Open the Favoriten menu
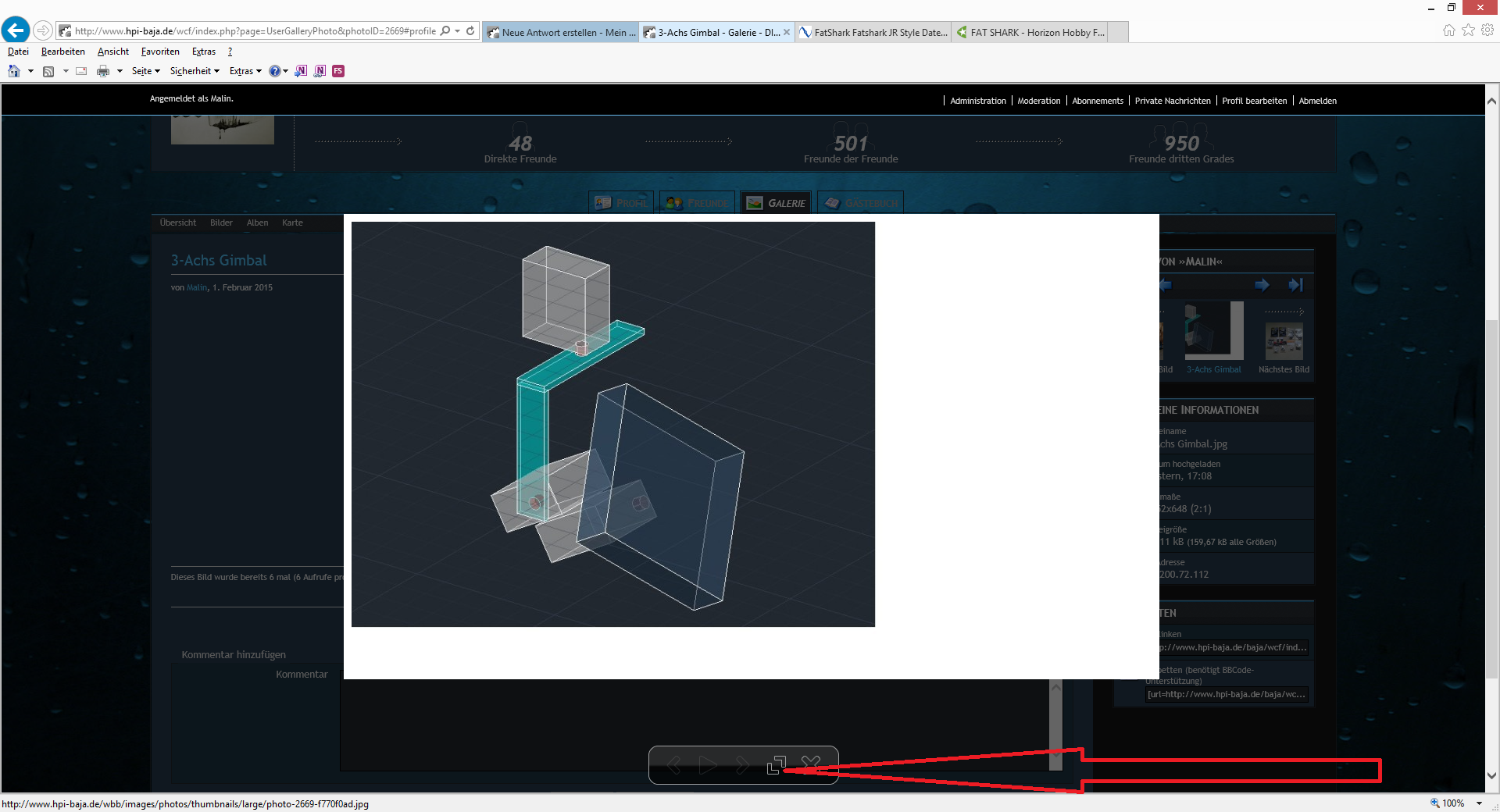This screenshot has height=812, width=1500. [x=160, y=52]
